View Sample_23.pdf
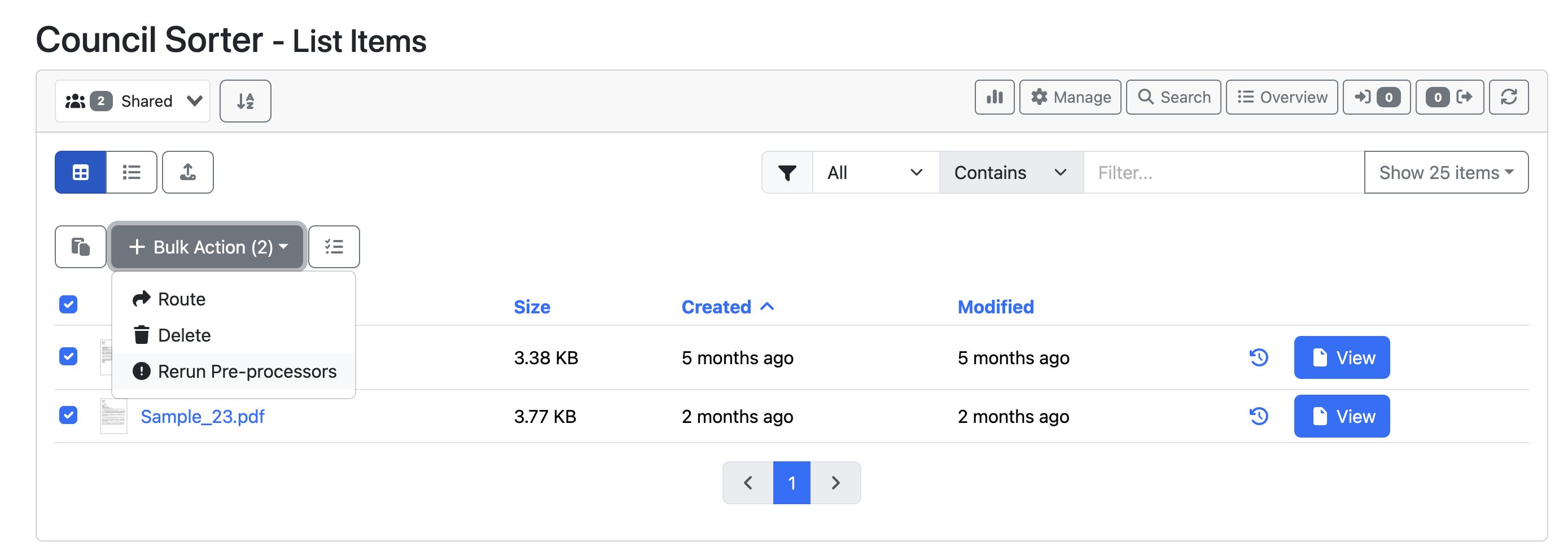 pyautogui.click(x=1342, y=417)
